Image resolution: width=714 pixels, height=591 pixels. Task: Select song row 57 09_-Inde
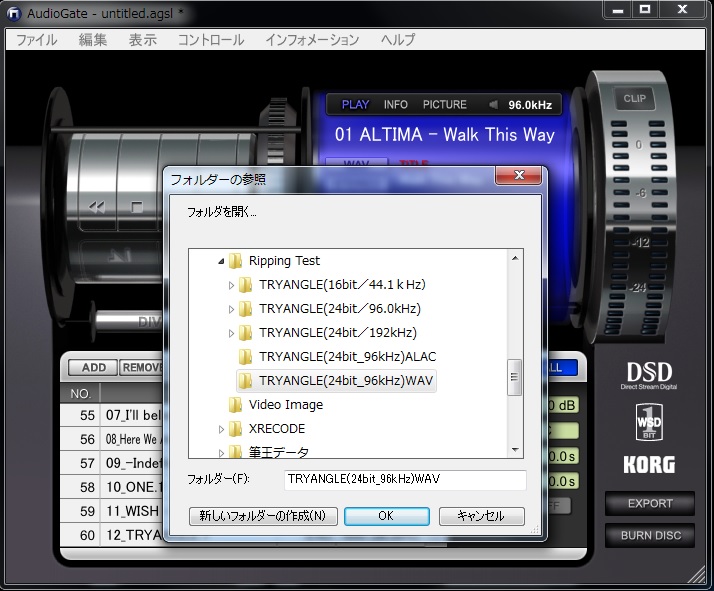click(112, 464)
